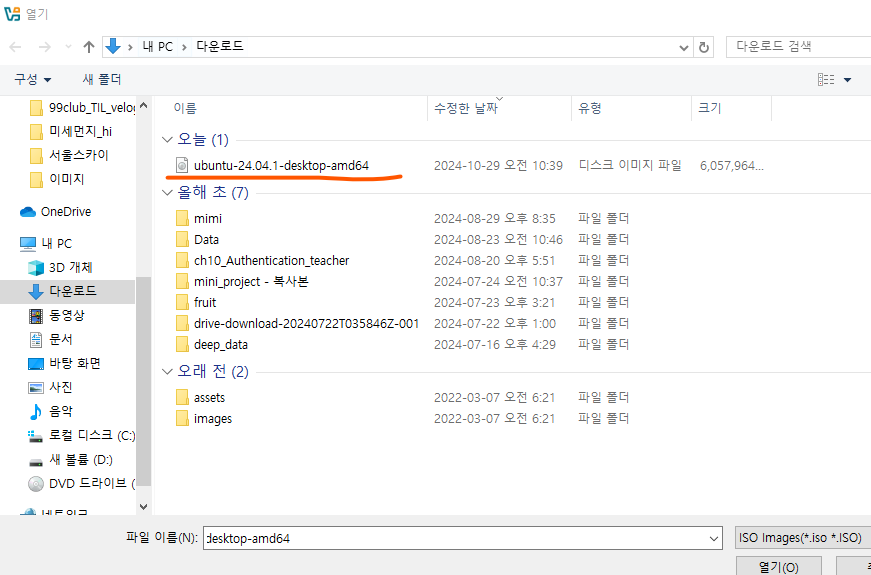This screenshot has width=871, height=575.
Task: Click 다운로드 breadcrumb in address bar
Action: 220,47
